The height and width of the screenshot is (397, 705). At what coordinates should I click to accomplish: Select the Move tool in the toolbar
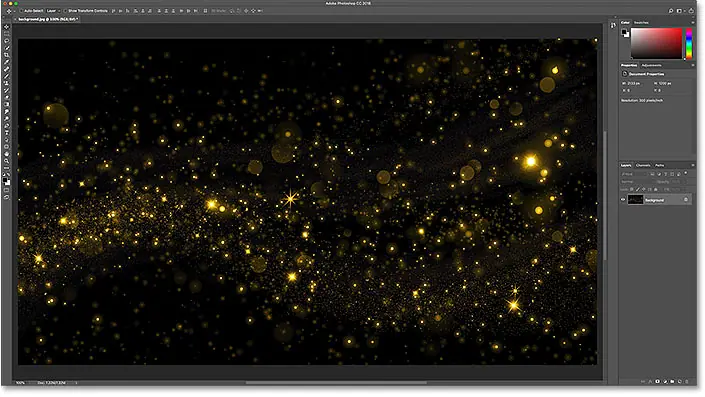6,27
